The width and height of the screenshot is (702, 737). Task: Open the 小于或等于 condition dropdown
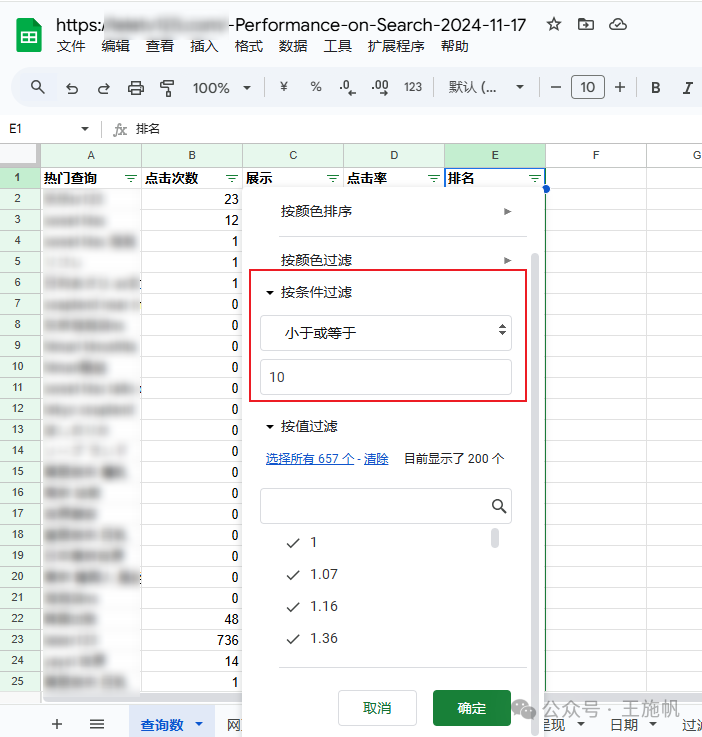(x=386, y=333)
